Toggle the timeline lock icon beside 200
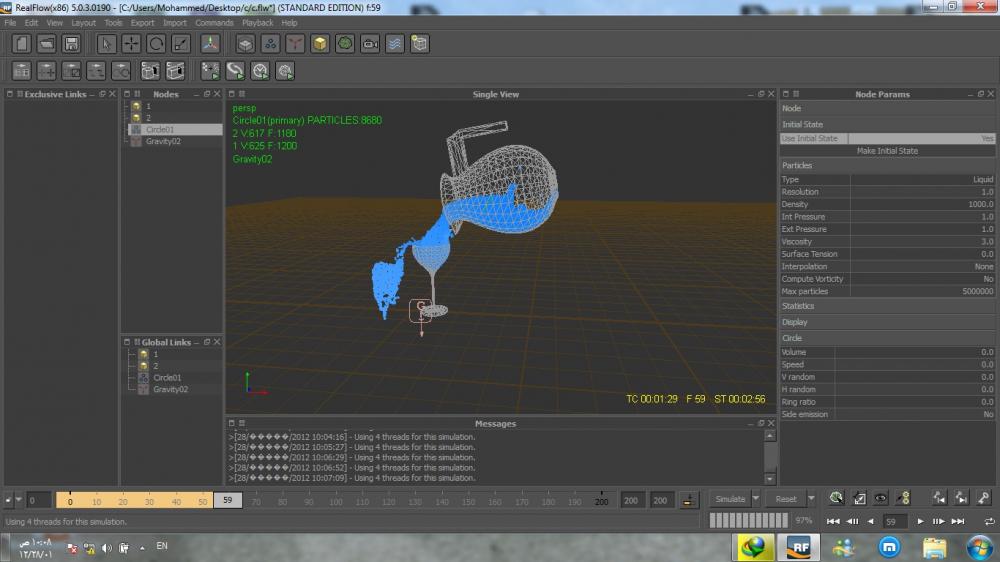Viewport: 1000px width, 562px height. [688, 500]
